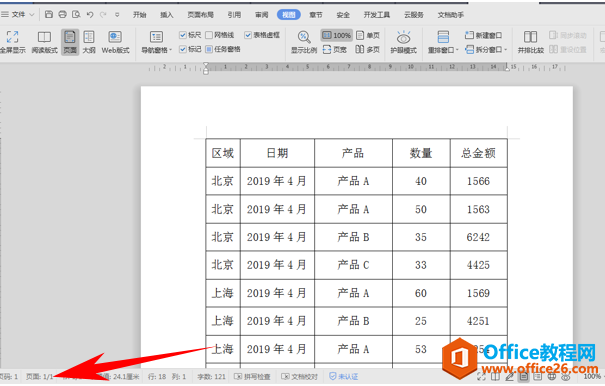Switch to 大纲 outline view
Screen dimensions: 605x386
point(89,42)
